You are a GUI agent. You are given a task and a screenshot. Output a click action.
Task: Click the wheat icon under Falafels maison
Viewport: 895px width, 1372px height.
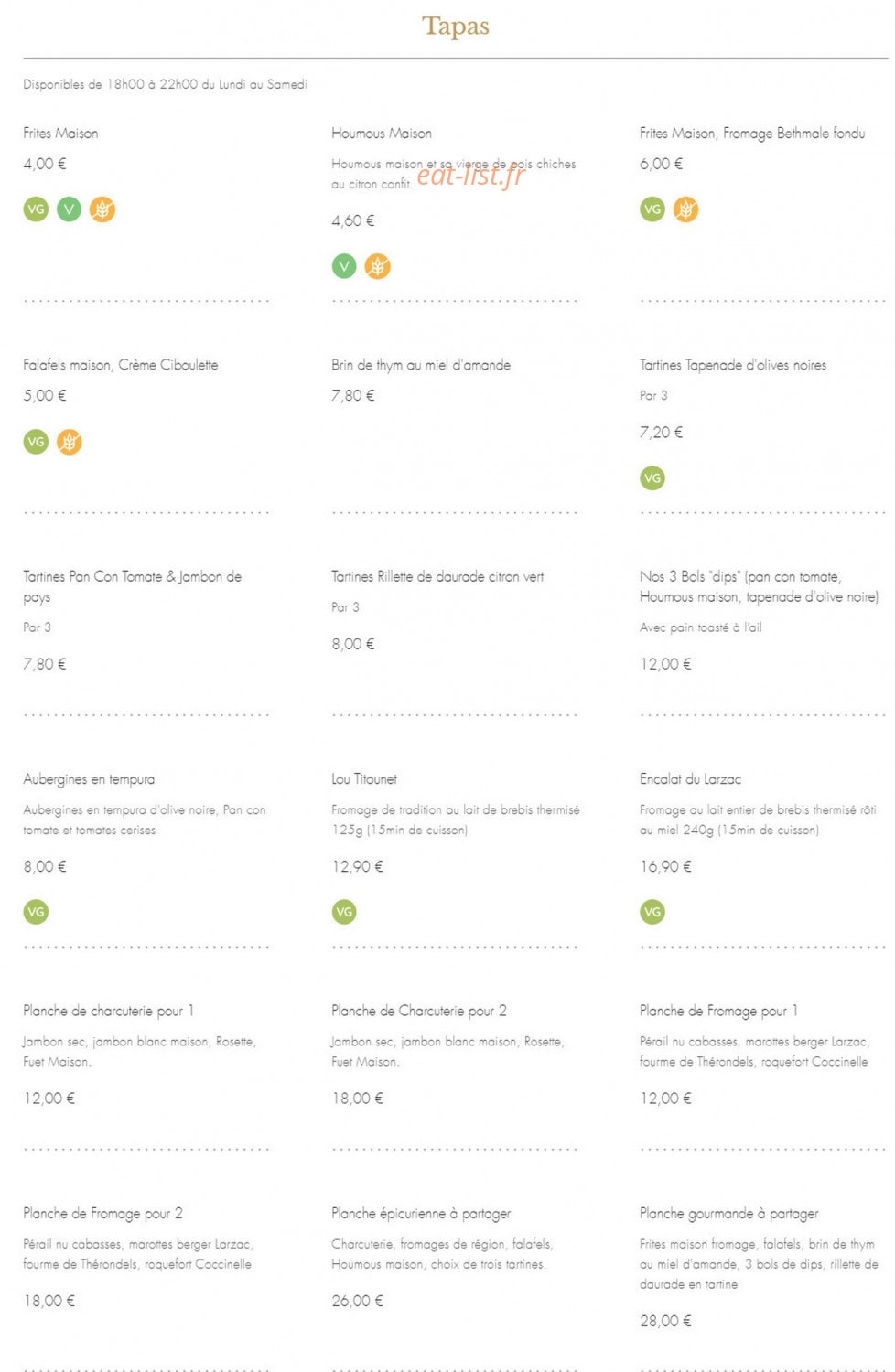pyautogui.click(x=69, y=442)
